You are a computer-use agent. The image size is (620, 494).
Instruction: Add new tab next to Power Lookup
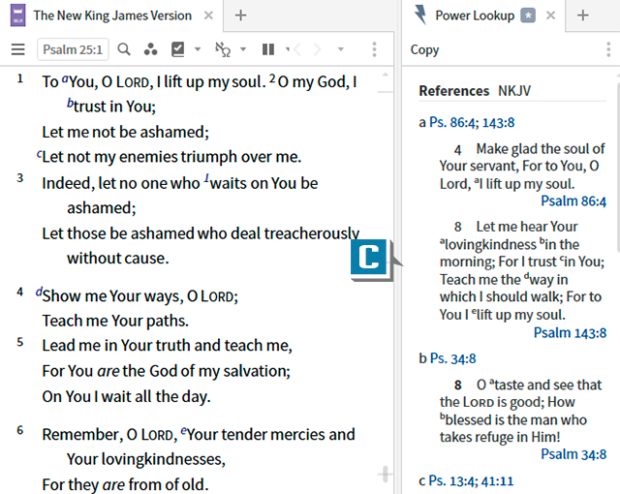tap(583, 16)
